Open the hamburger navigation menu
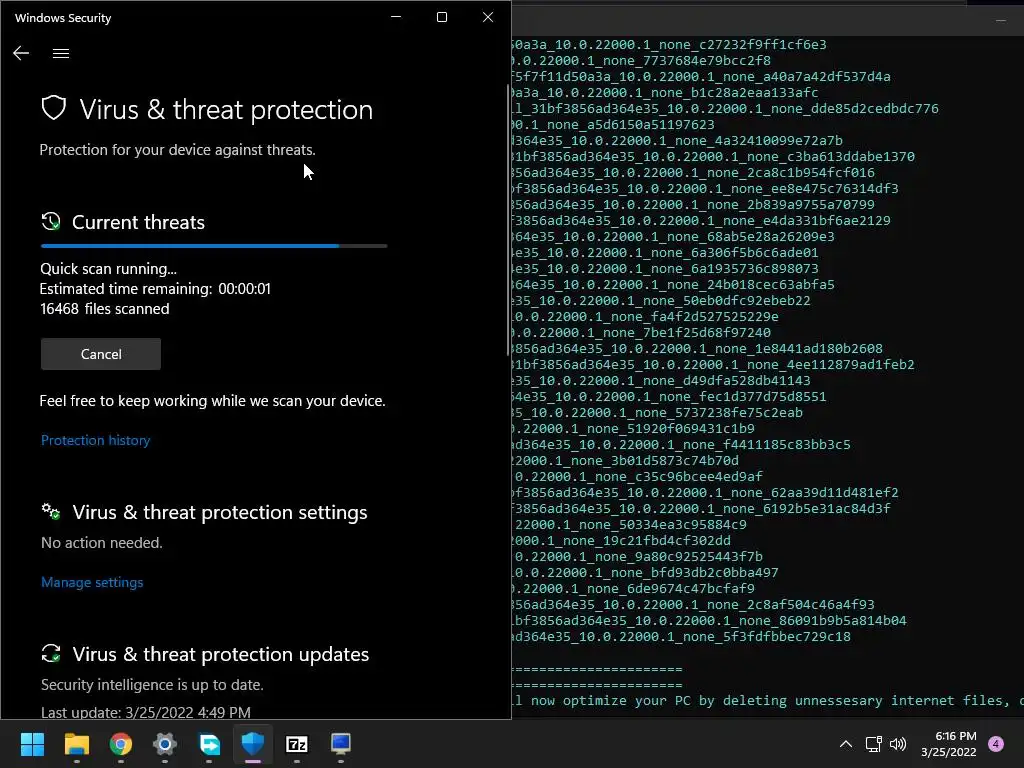The width and height of the screenshot is (1024, 768). (61, 54)
